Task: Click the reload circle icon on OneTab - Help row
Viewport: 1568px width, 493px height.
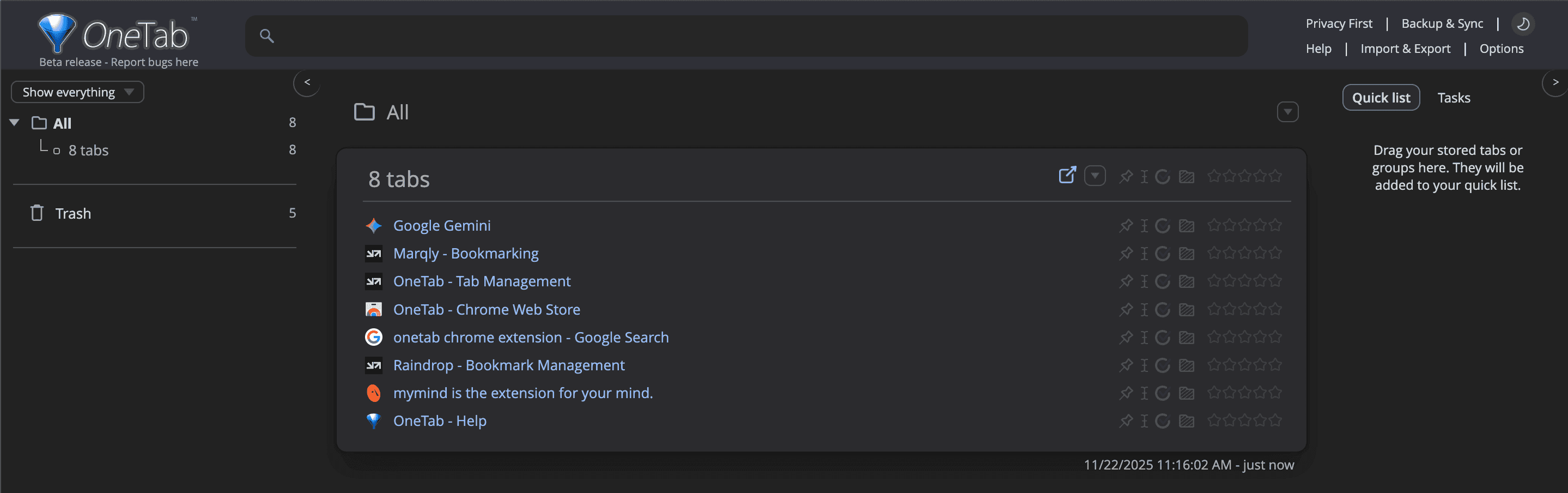Action: click(1162, 421)
